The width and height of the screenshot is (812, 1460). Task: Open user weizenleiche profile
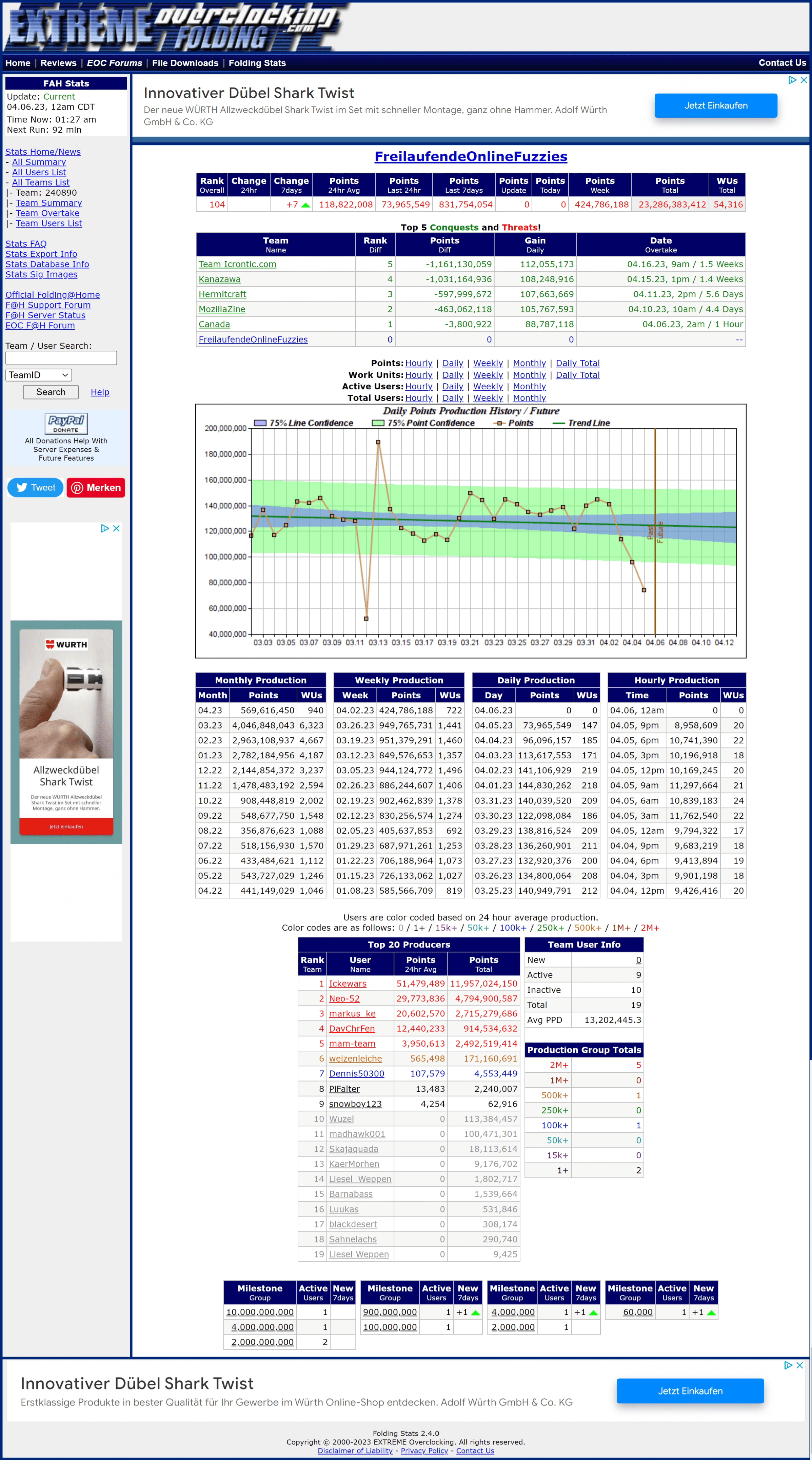tap(355, 1059)
